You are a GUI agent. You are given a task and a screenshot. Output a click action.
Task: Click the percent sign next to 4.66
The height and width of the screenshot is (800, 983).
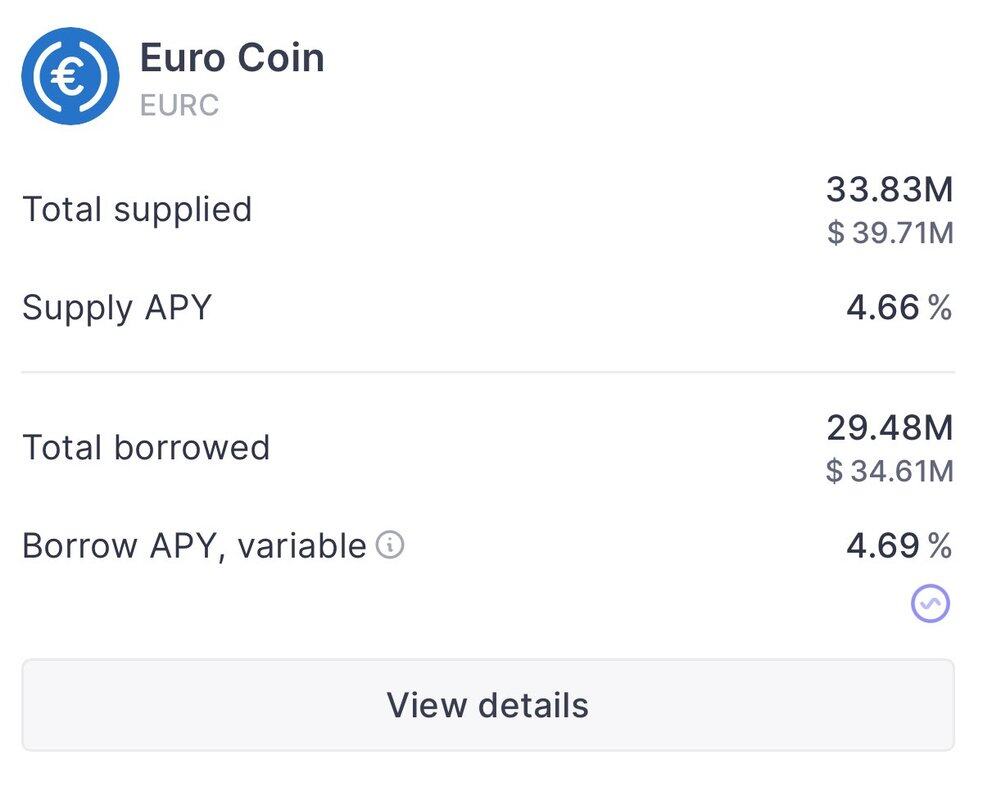point(940,308)
